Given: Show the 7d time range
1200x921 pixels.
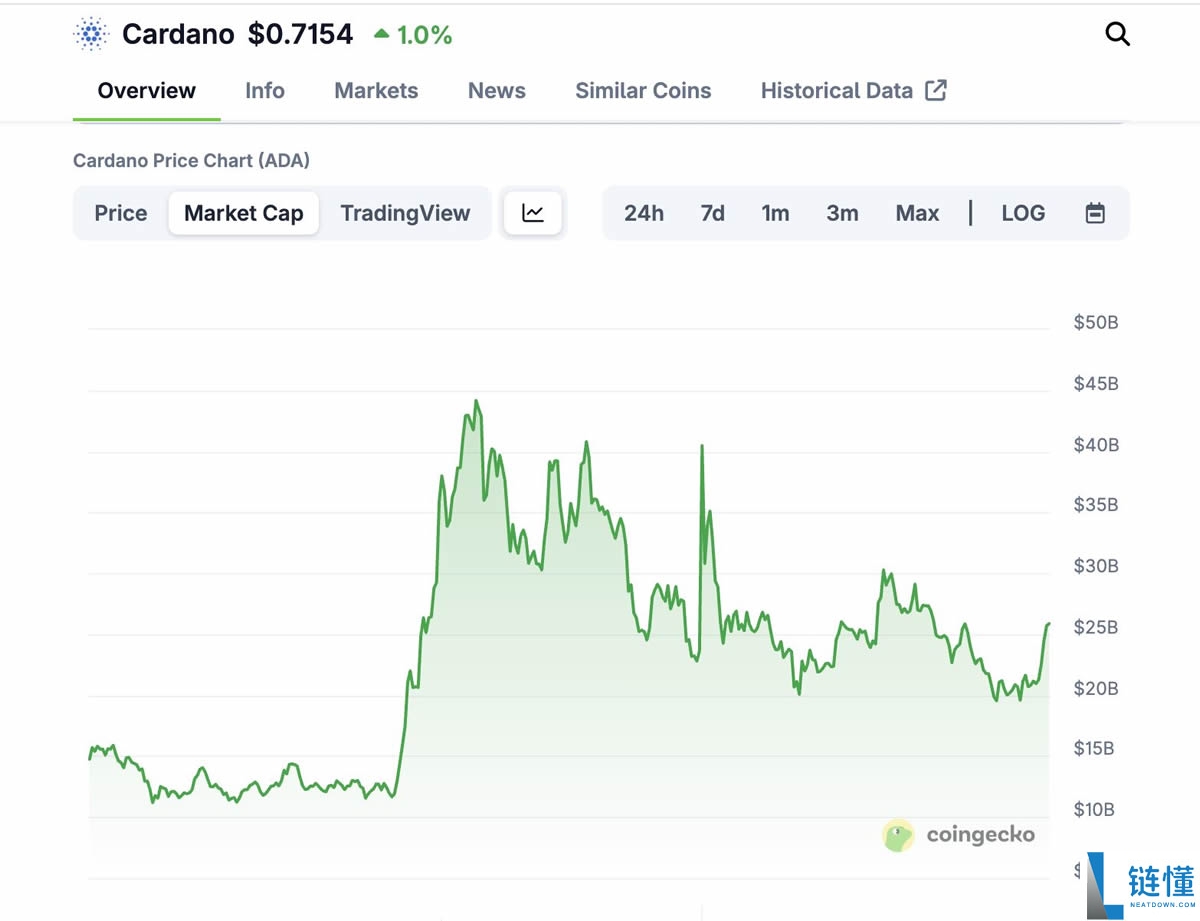Looking at the screenshot, I should 712,213.
